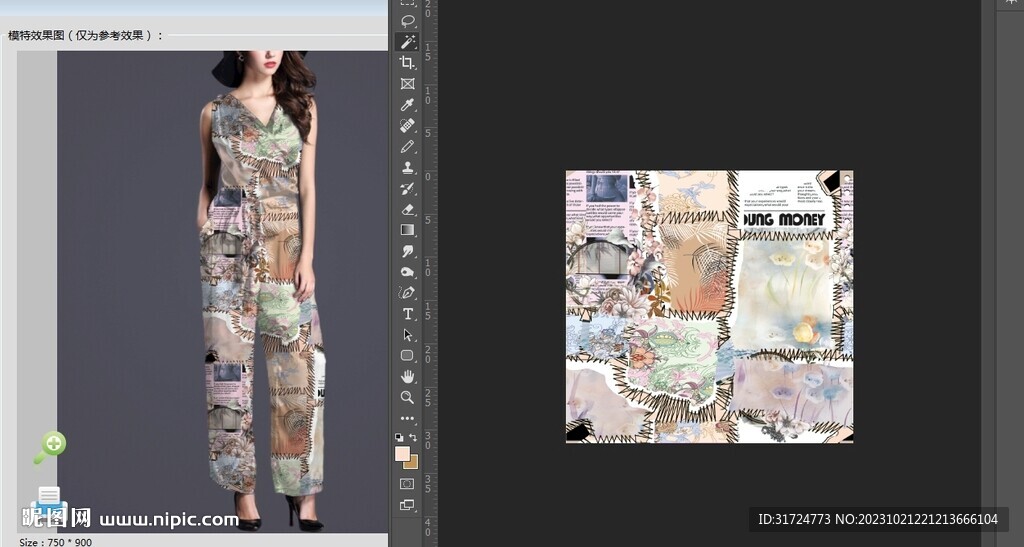Select the Frame tool
The height and width of the screenshot is (547, 1024).
[407, 84]
